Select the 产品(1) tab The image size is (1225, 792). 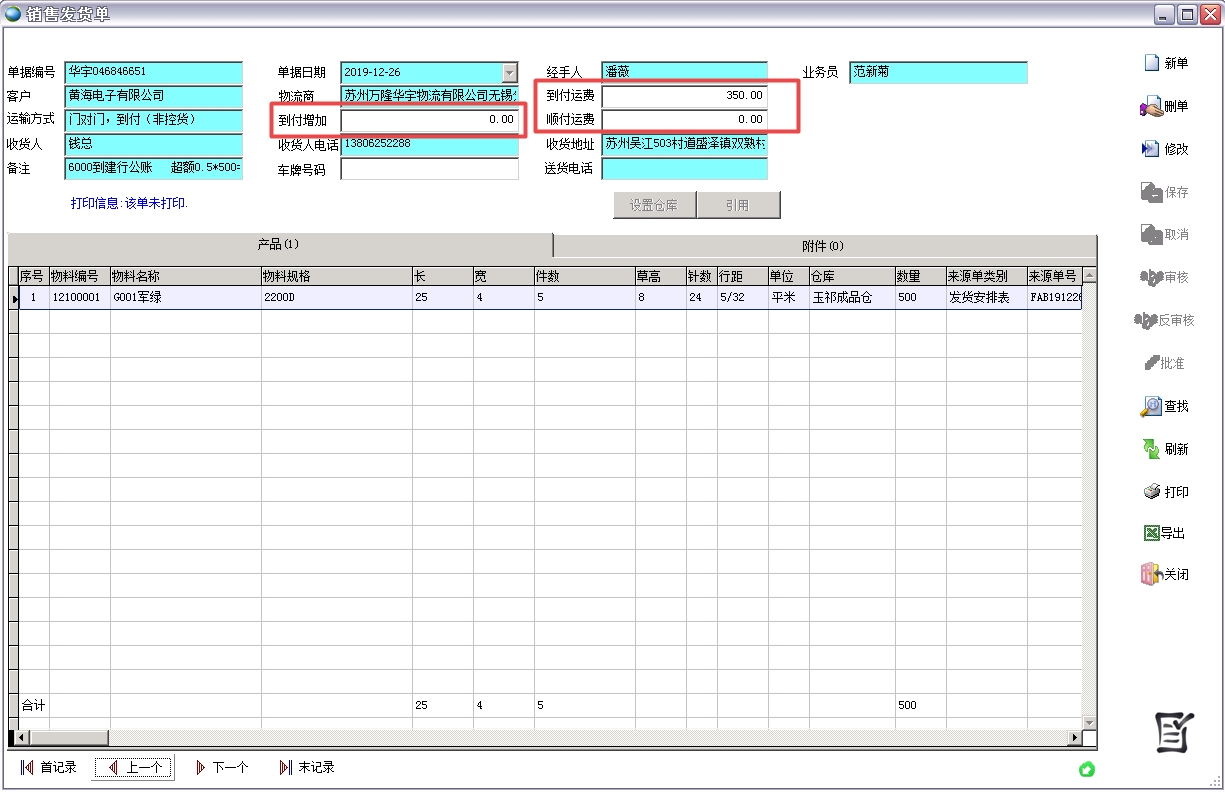click(x=279, y=245)
